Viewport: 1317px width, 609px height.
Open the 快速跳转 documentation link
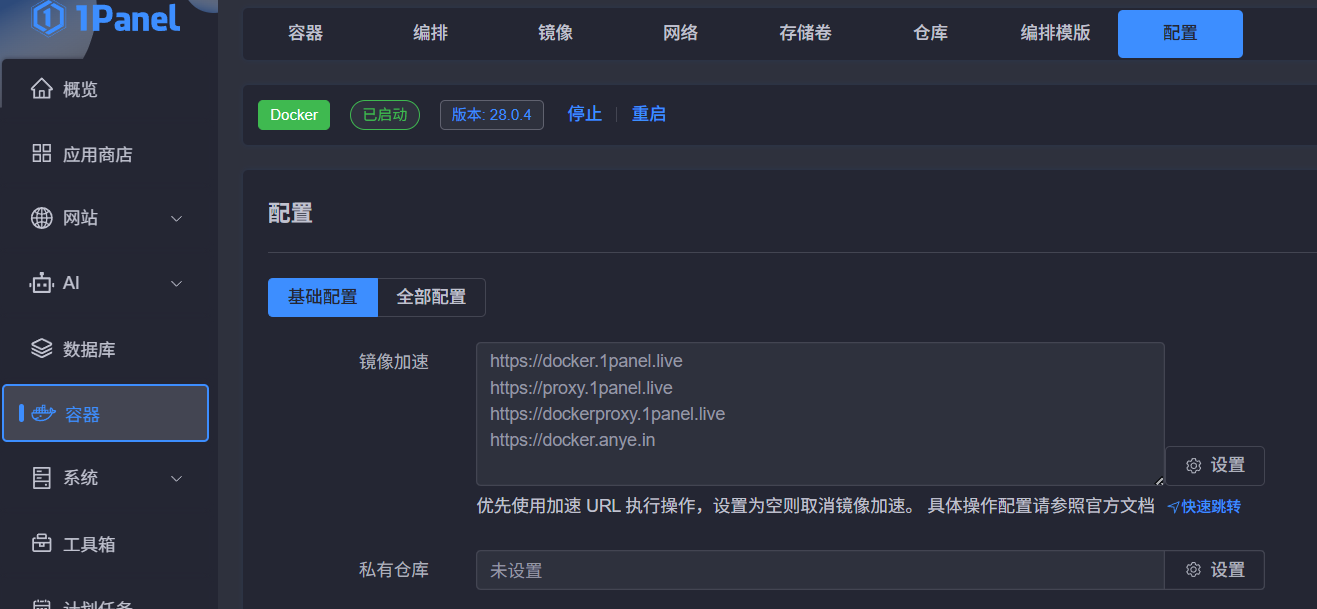[1204, 507]
